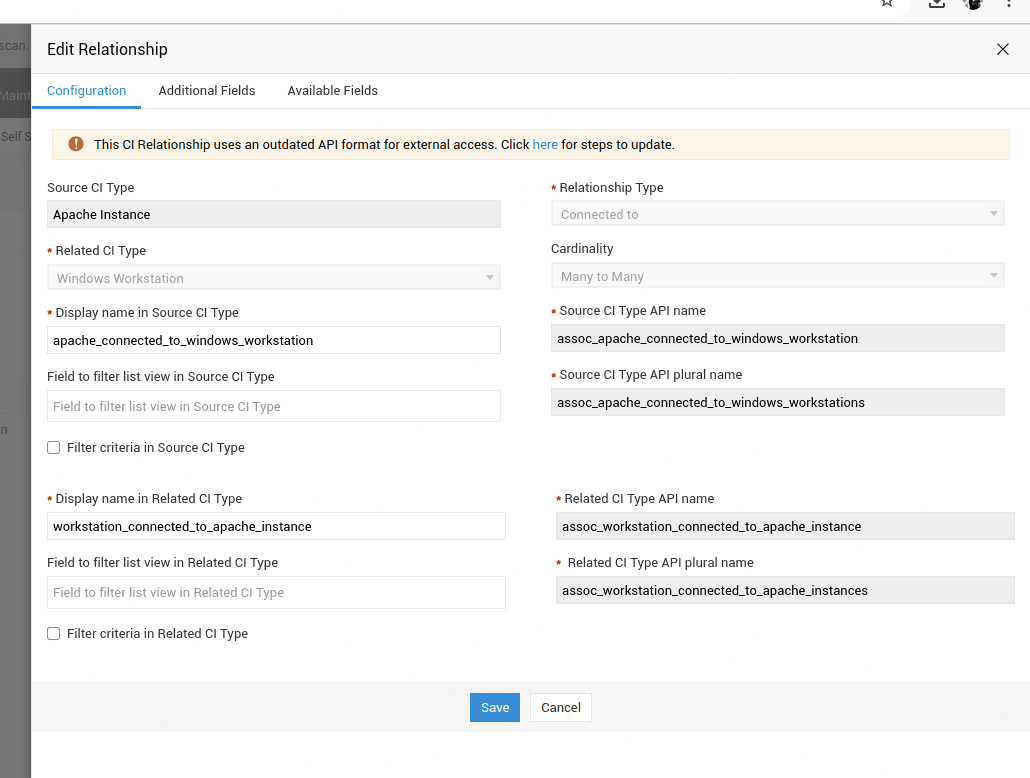
Task: Click the Related CI Type API name field
Action: coord(785,526)
